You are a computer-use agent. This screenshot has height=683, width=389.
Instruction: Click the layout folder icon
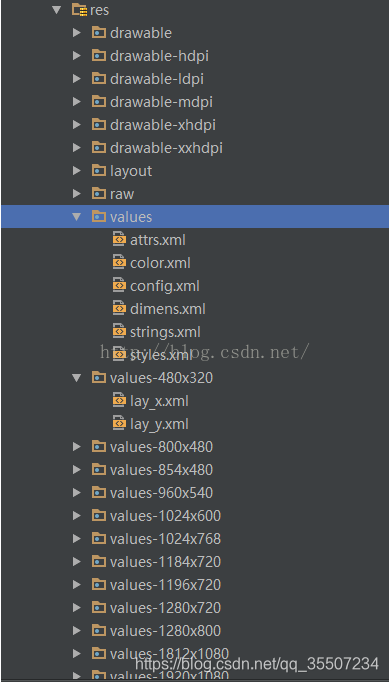point(99,170)
